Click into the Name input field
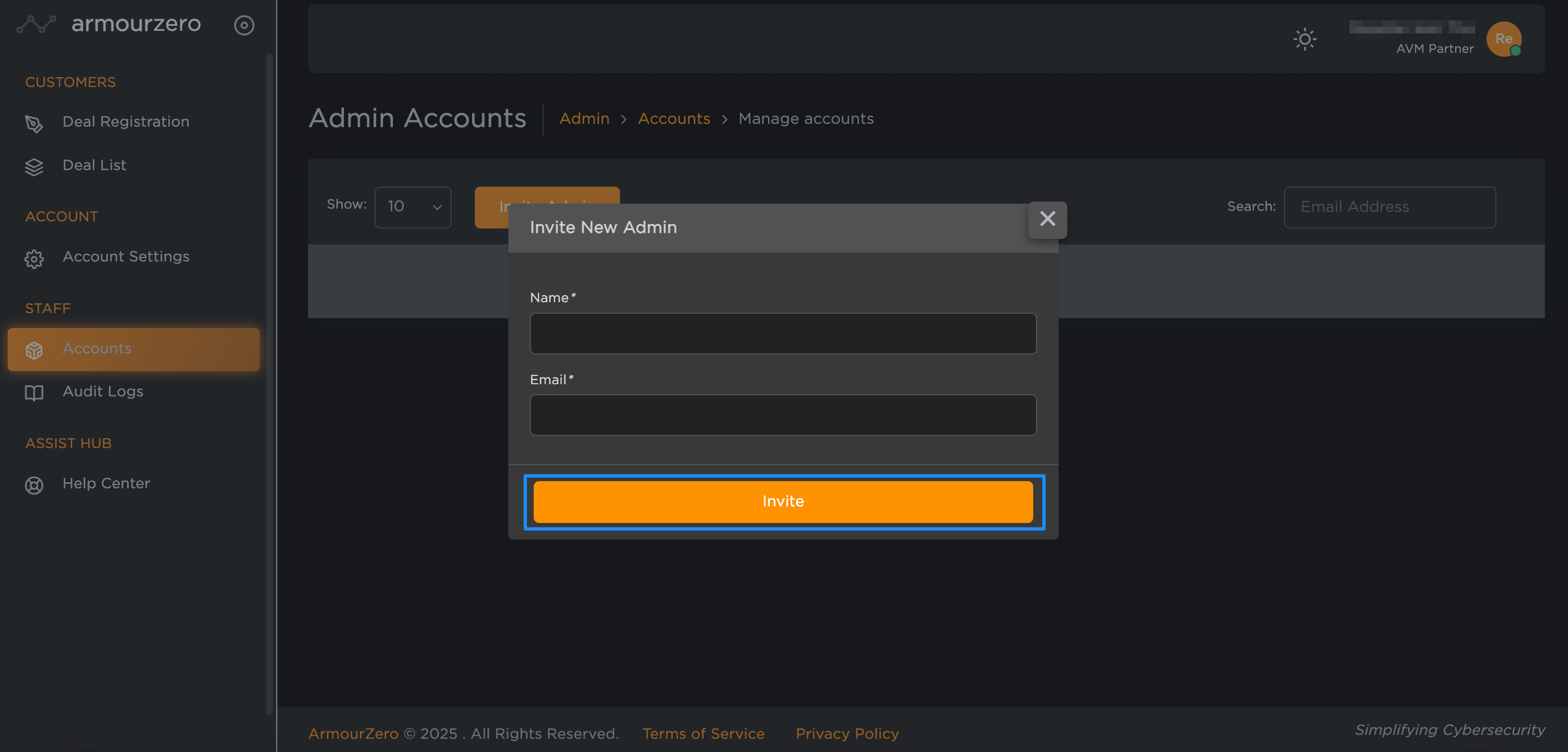 tap(783, 334)
